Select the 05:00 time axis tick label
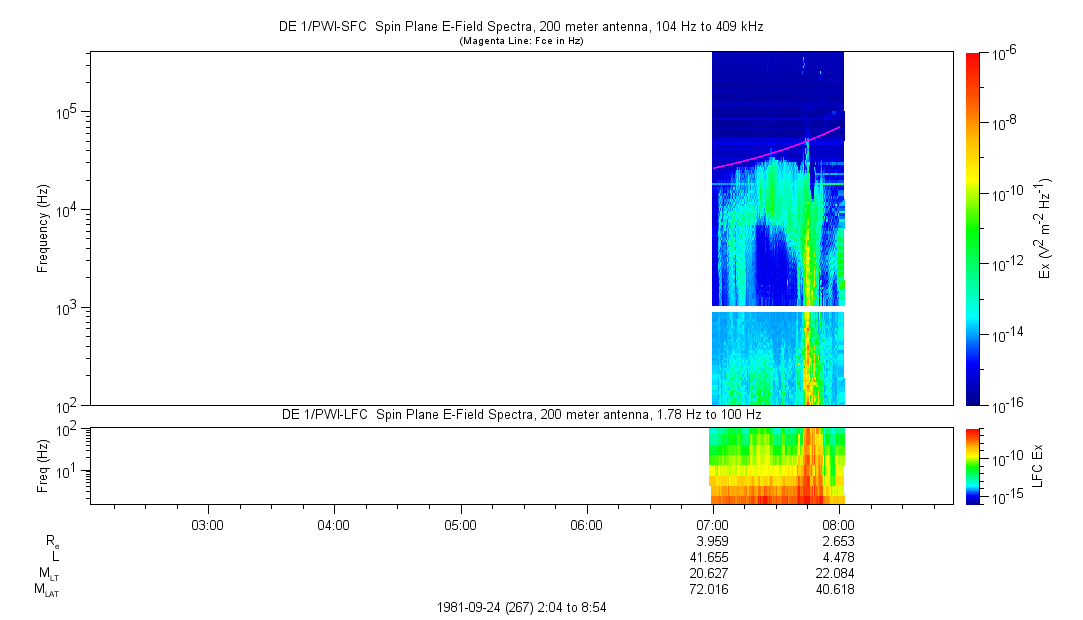The image size is (1083, 620). pos(460,524)
